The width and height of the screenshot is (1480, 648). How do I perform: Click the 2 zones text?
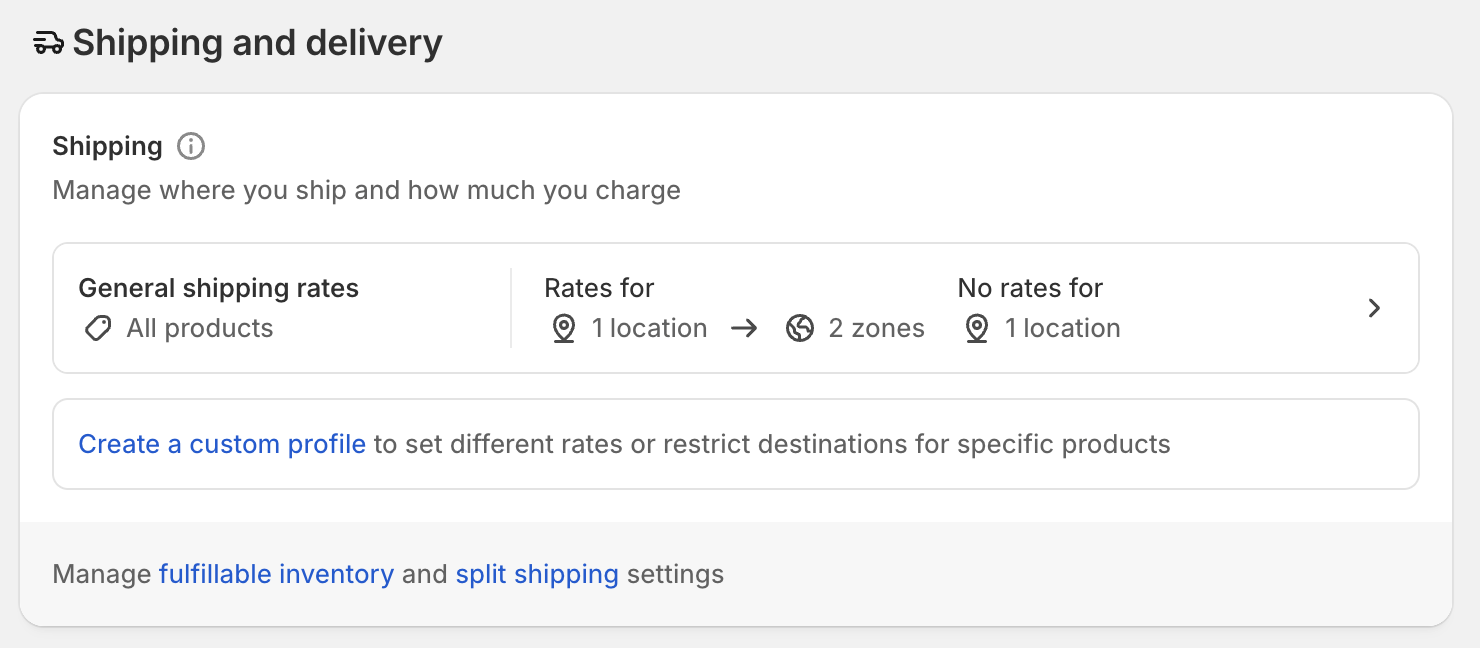[877, 329]
